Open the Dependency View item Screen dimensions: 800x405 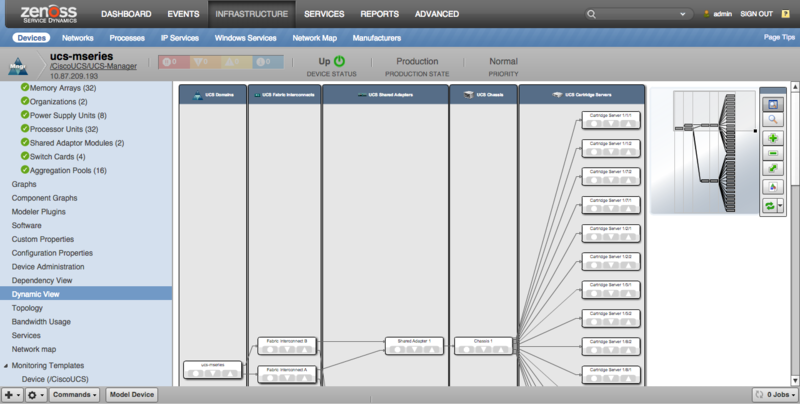coord(42,281)
